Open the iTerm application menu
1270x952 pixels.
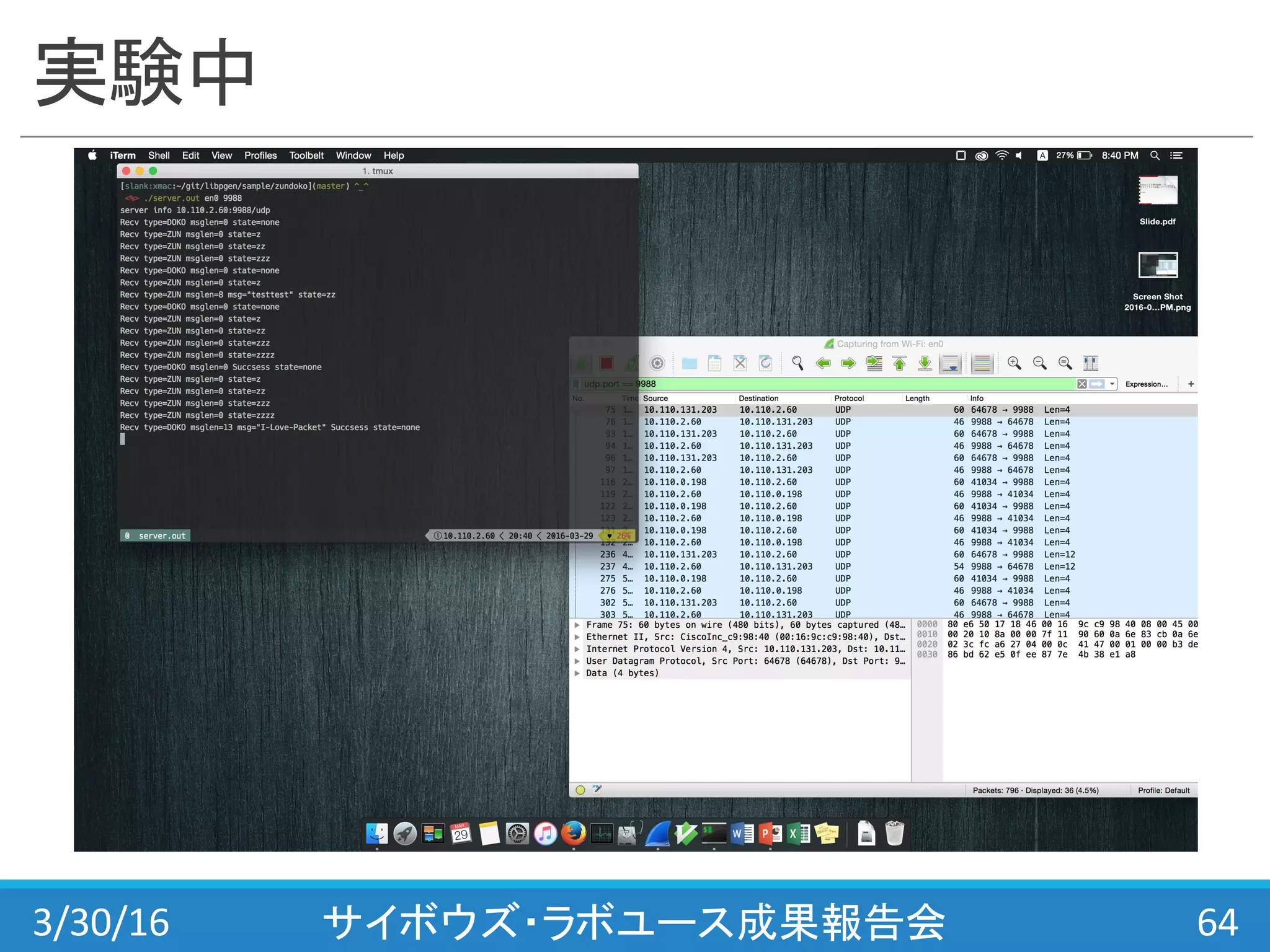123,156
